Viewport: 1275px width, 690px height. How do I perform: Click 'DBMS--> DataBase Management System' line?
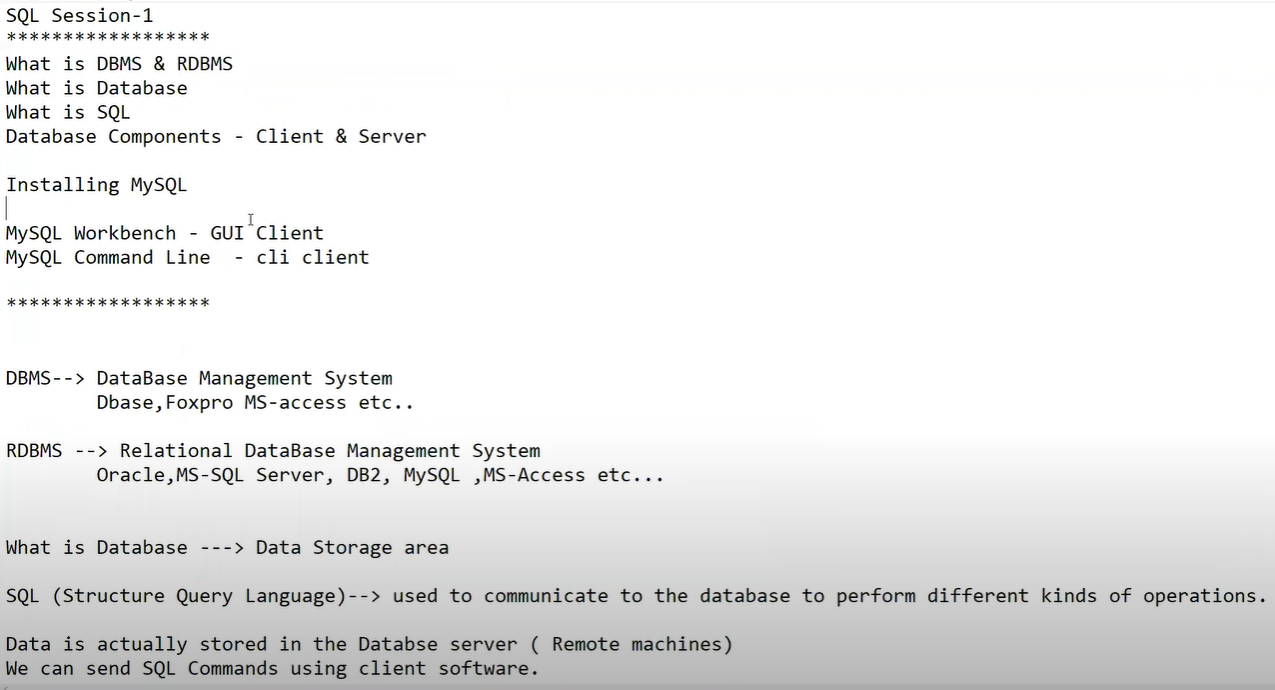199,378
